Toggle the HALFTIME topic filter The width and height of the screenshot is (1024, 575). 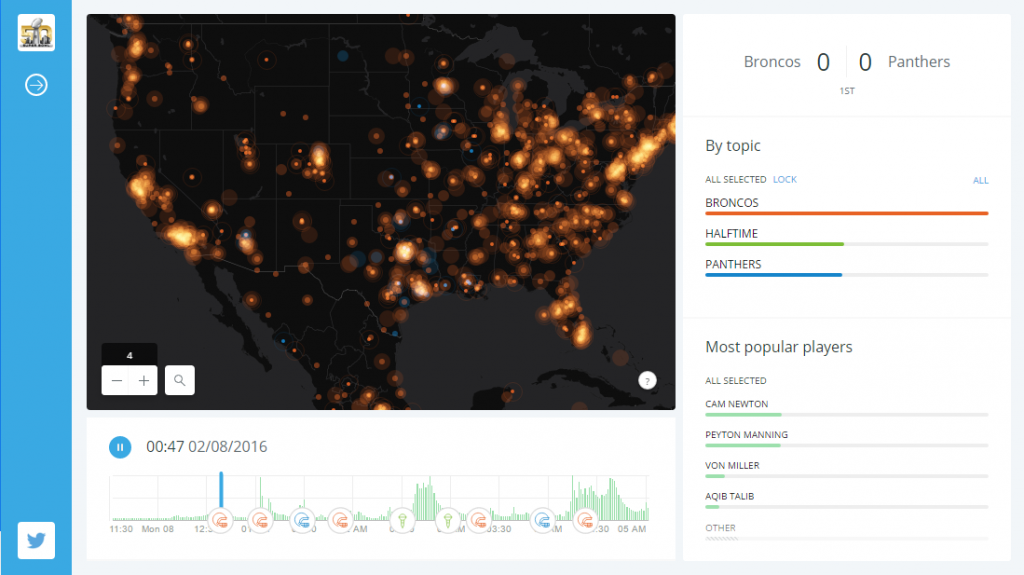(x=733, y=234)
